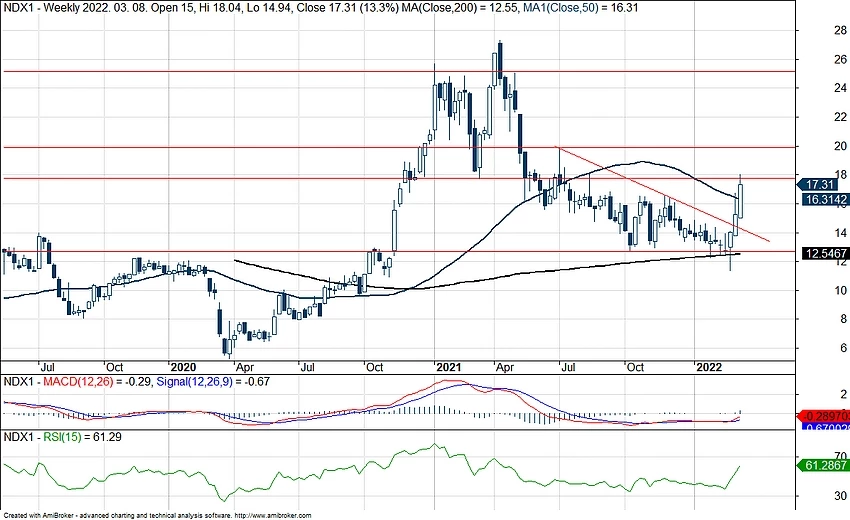
Task: Click the 26 price axis label
Action: tap(840, 60)
